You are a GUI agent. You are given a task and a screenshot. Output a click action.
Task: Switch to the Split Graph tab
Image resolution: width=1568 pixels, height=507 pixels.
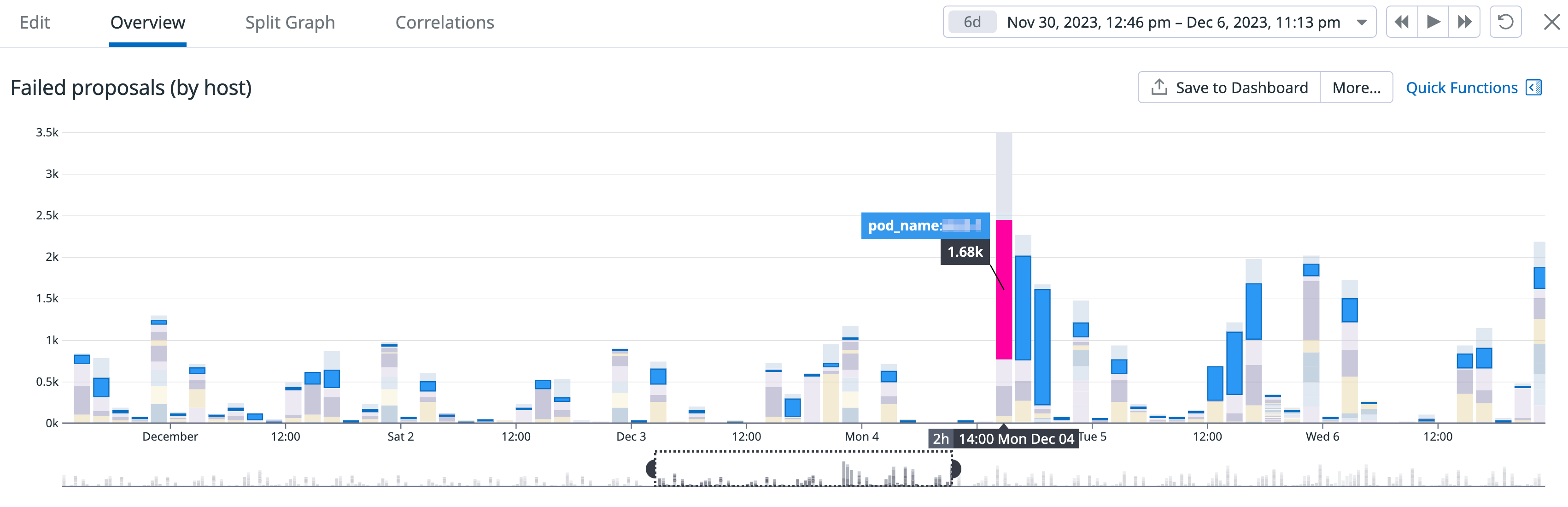coord(290,22)
